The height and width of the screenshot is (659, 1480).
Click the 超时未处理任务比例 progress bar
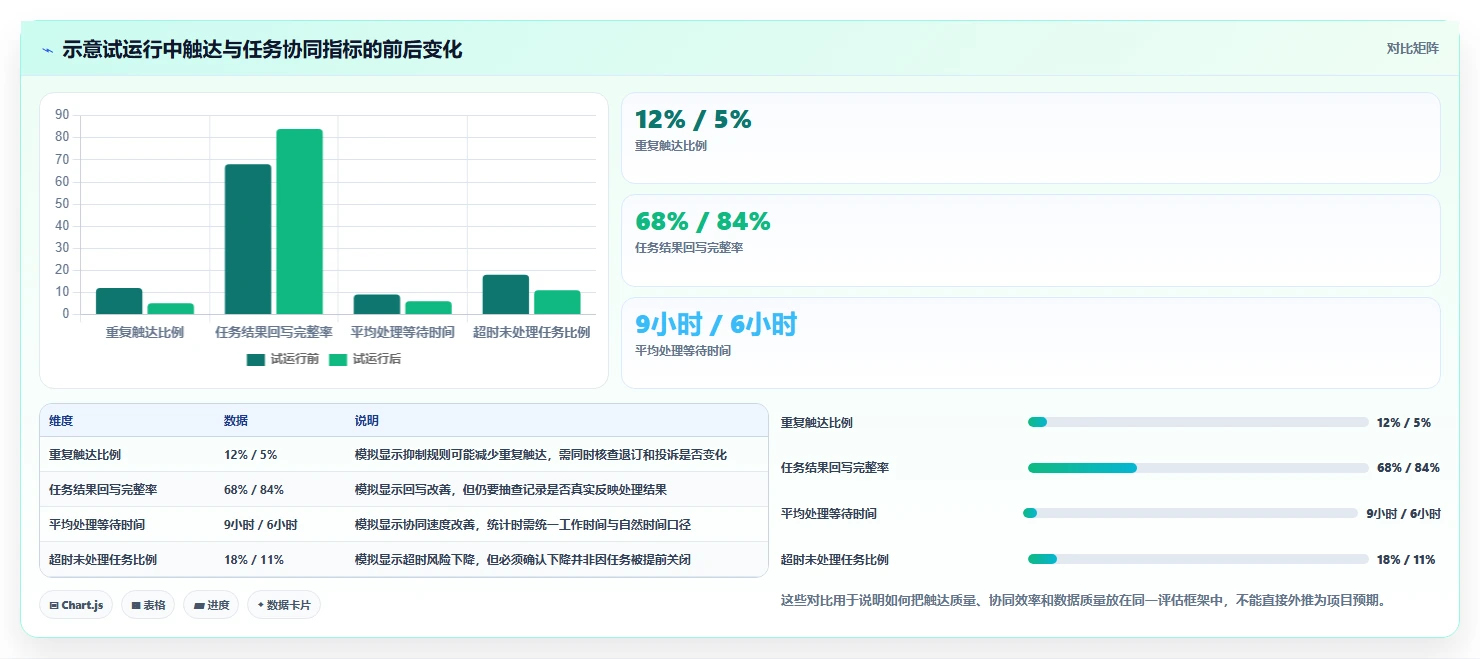pos(1198,559)
